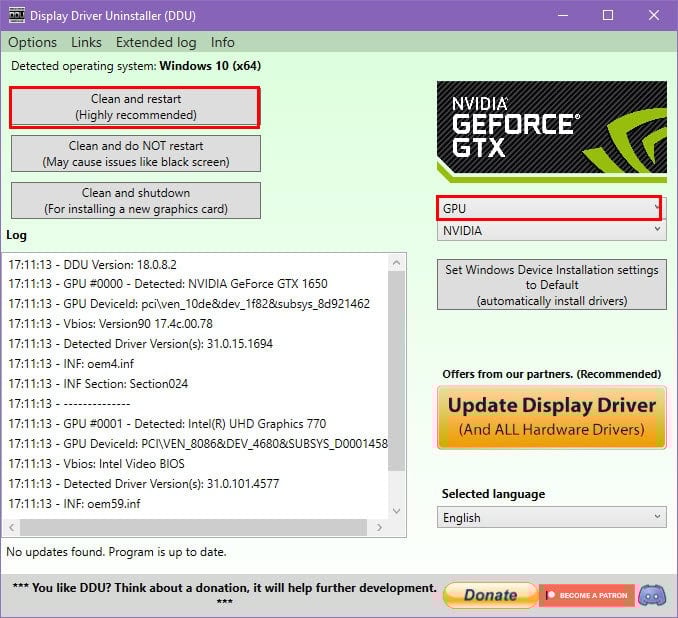The height and width of the screenshot is (618, 678).
Task: Select log line INF: oem59.inf
Action: (x=74, y=503)
